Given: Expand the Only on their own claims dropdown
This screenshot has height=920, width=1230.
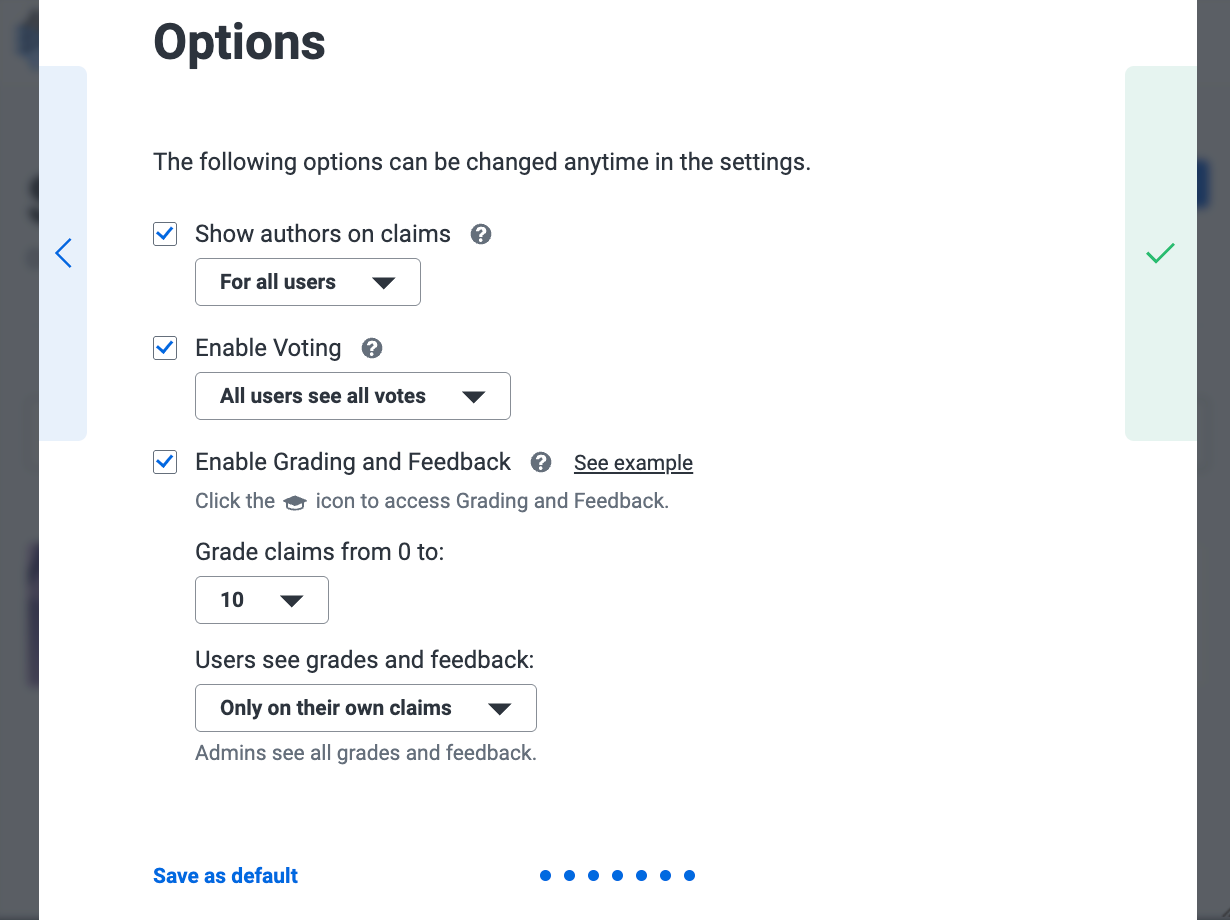Looking at the screenshot, I should tap(365, 708).
